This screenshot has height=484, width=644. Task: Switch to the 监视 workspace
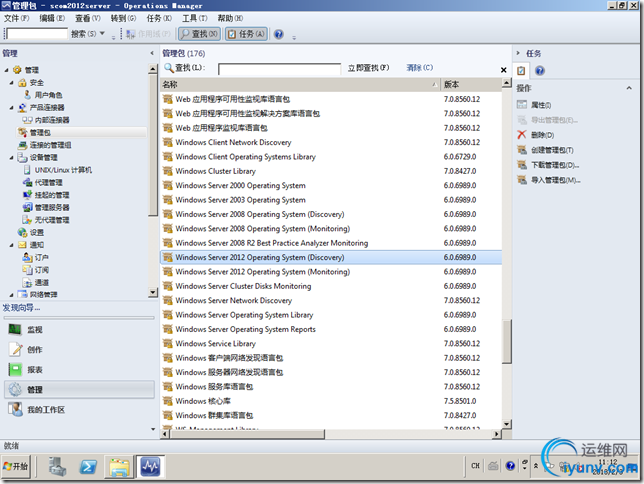tap(79, 330)
